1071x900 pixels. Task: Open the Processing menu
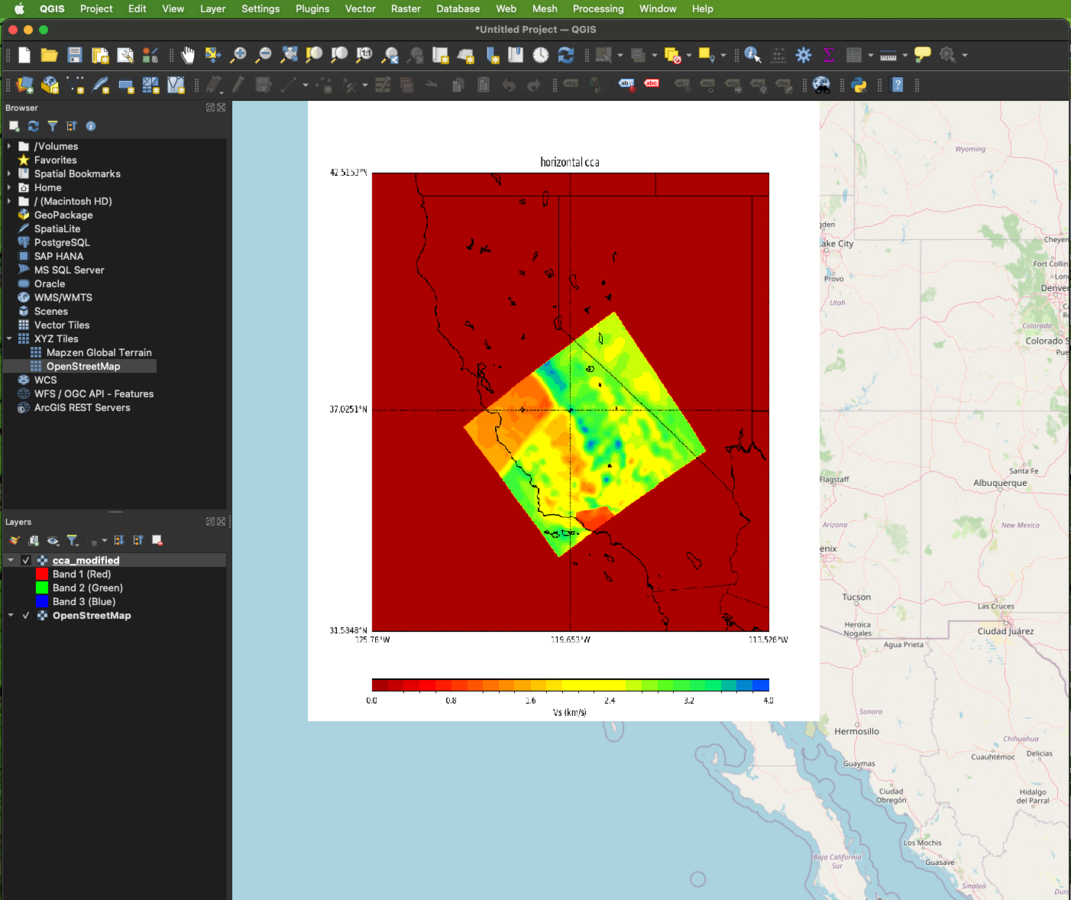(x=597, y=8)
